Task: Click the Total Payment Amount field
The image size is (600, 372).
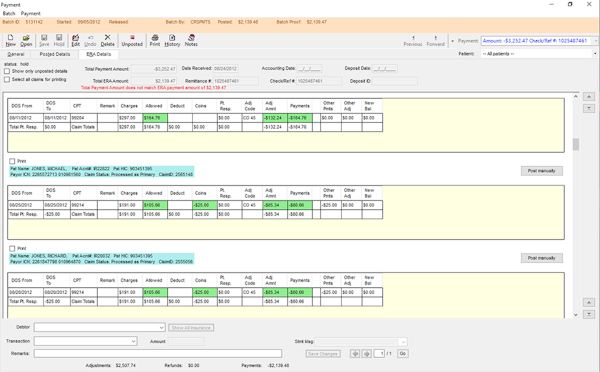Action: [x=154, y=69]
